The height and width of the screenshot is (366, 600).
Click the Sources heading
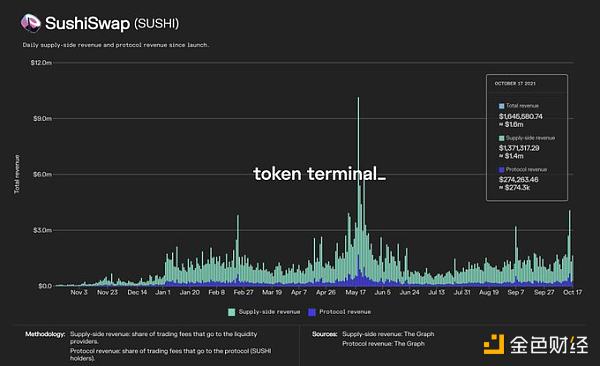(324, 334)
